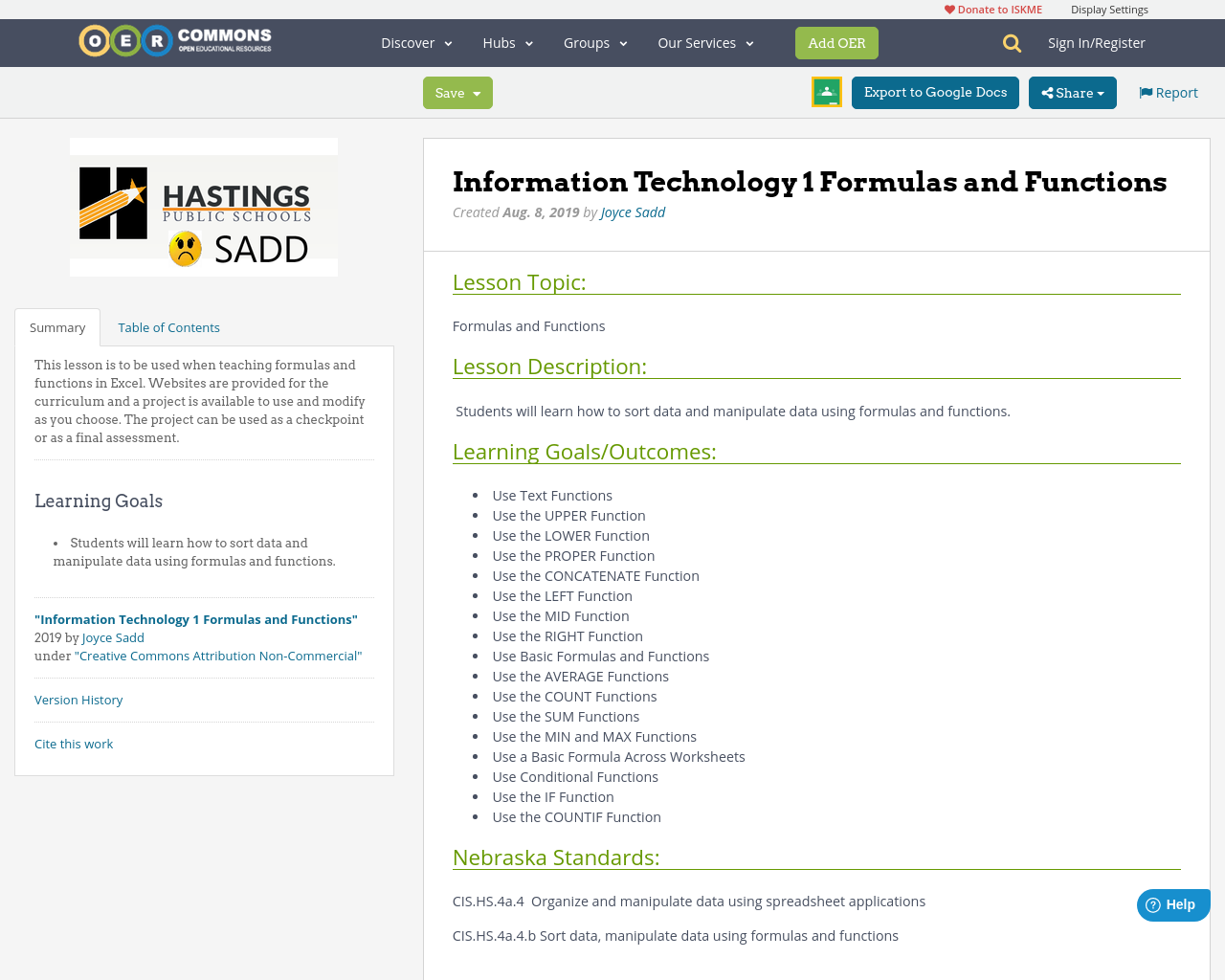1225x980 pixels.
Task: Open the Save dropdown
Action: [457, 92]
